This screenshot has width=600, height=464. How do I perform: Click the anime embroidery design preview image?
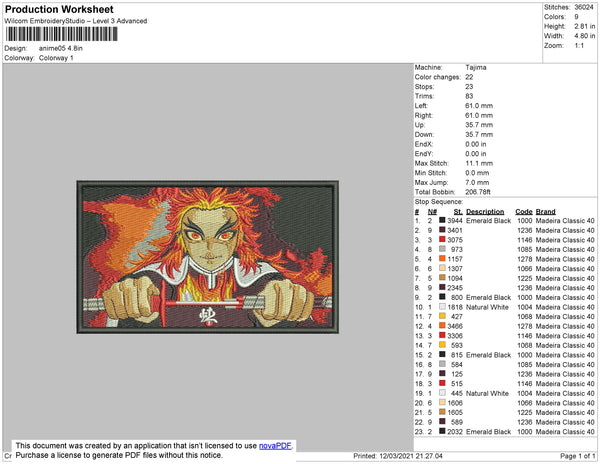(207, 257)
